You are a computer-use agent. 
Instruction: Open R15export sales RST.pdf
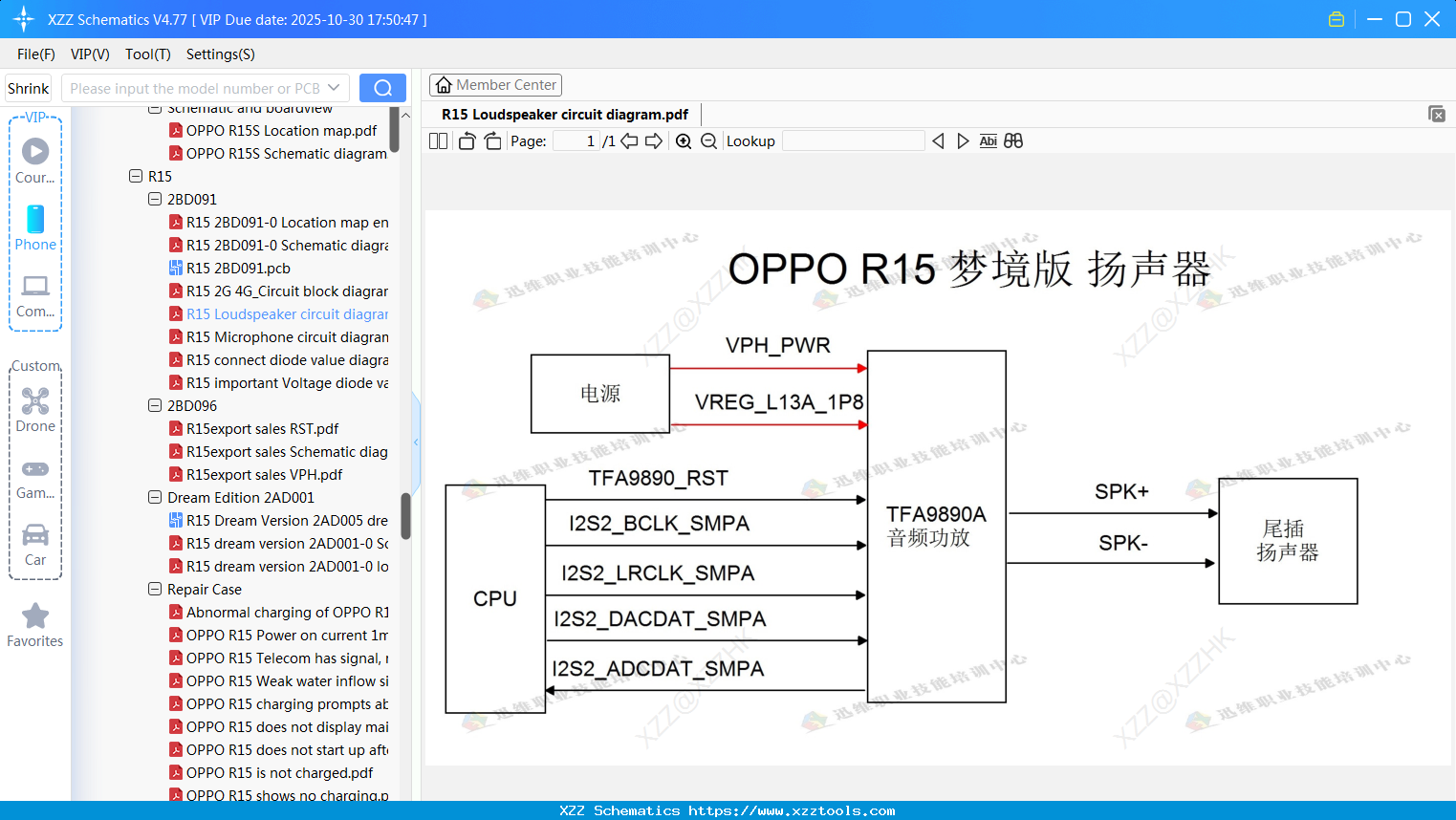point(254,429)
